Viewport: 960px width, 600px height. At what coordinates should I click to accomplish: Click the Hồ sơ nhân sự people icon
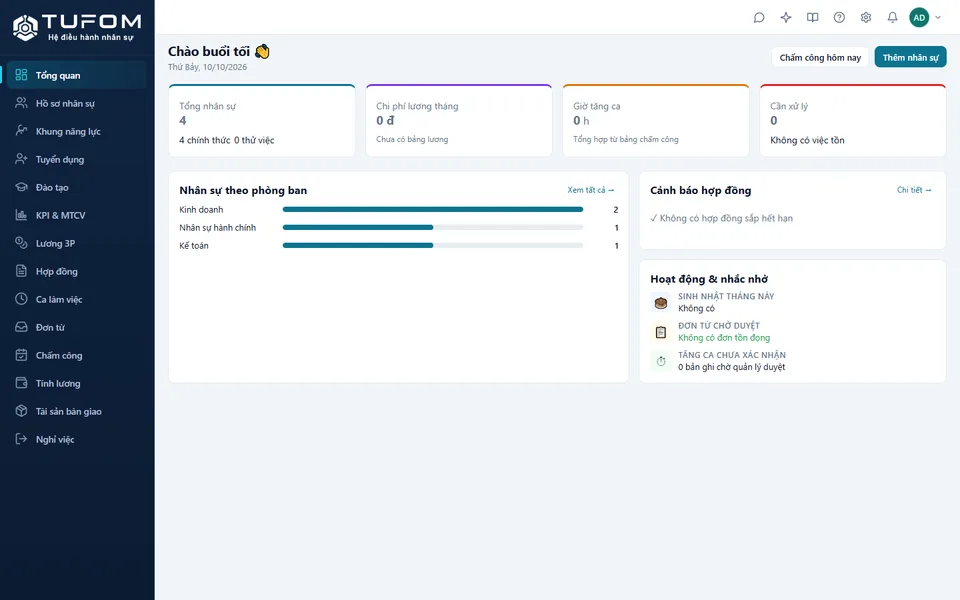pyautogui.click(x=21, y=103)
